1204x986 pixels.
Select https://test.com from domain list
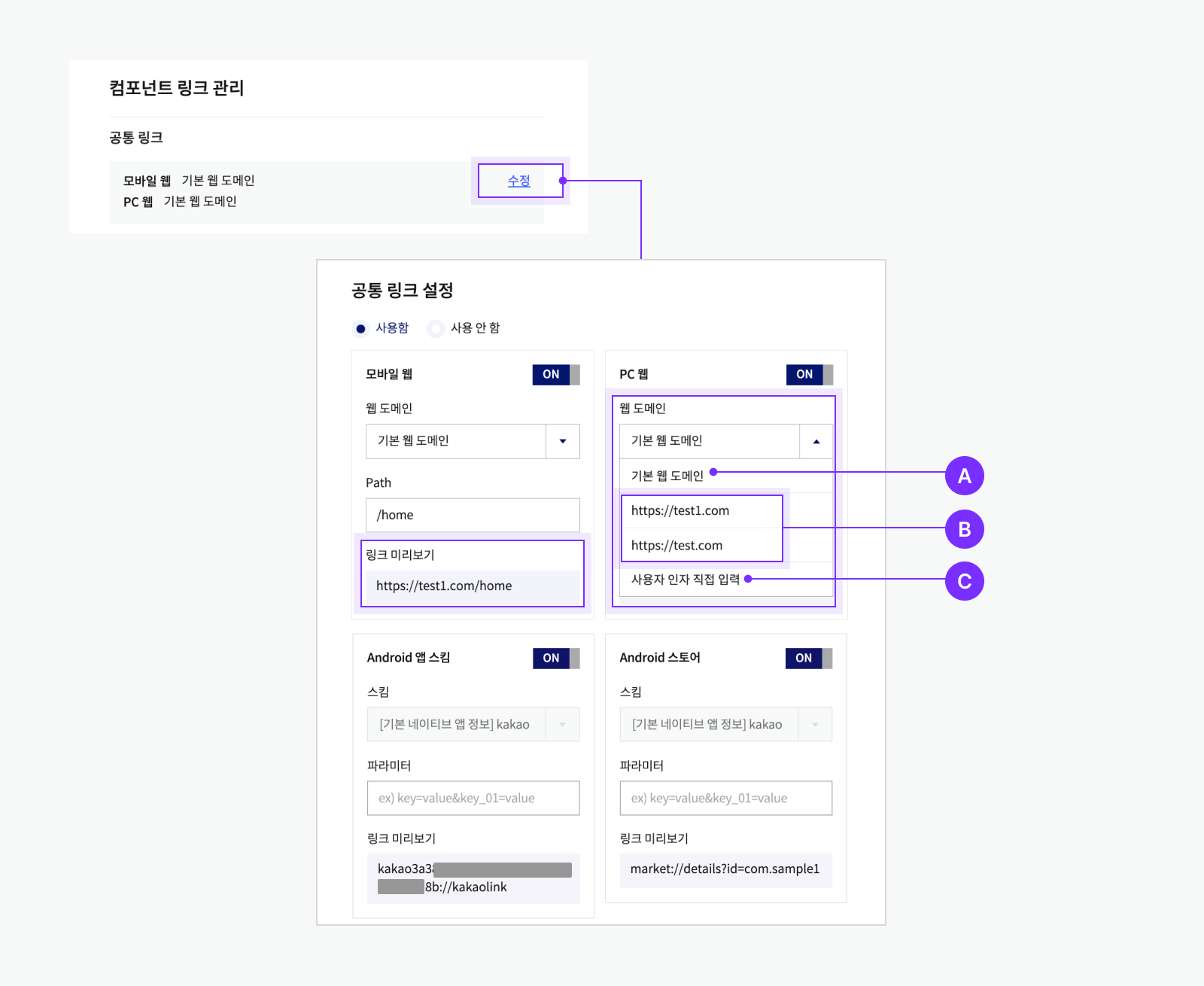pos(676,545)
